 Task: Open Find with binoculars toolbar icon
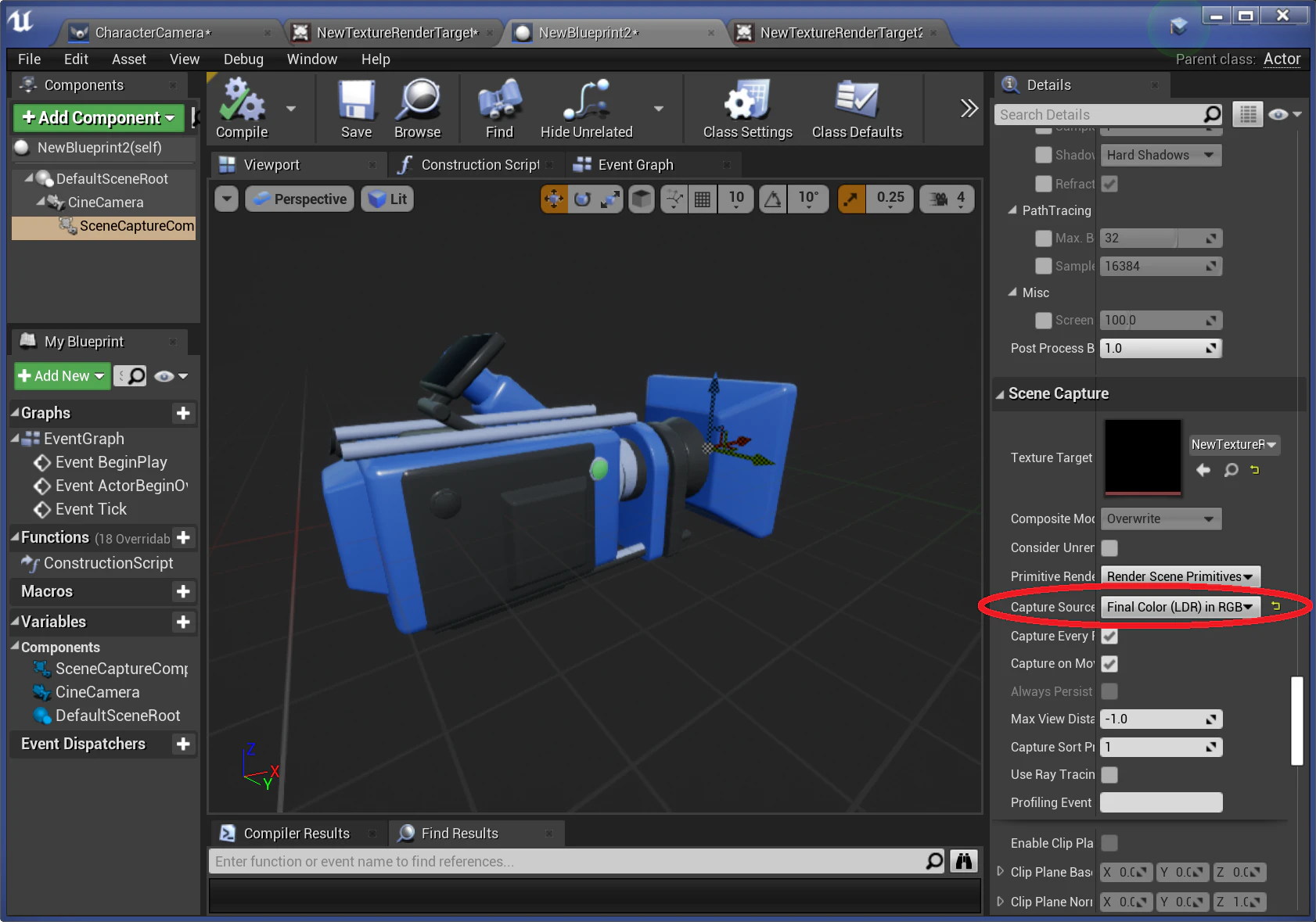[499, 109]
